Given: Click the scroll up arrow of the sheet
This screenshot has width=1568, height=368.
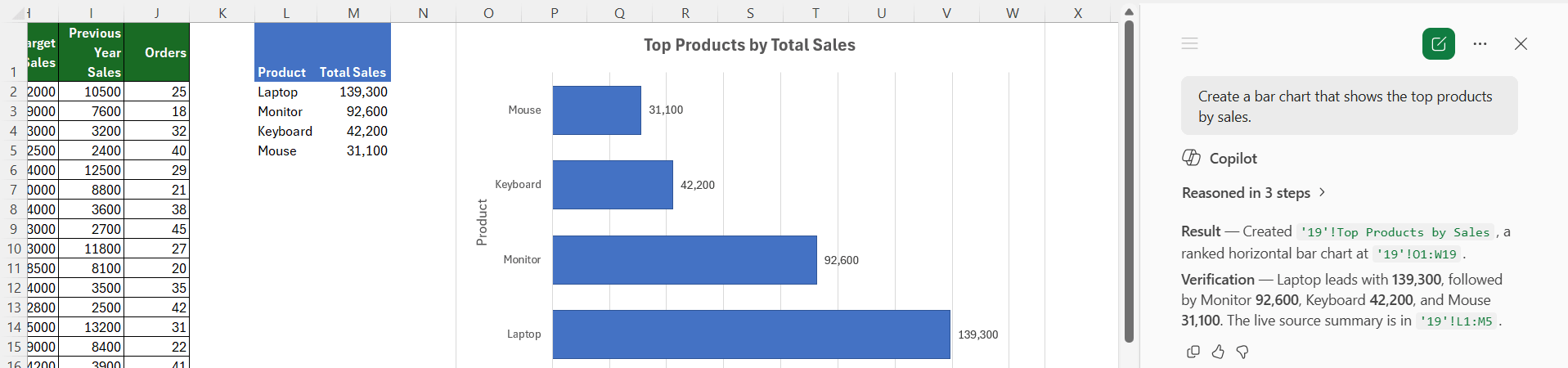Looking at the screenshot, I should click(x=1129, y=11).
